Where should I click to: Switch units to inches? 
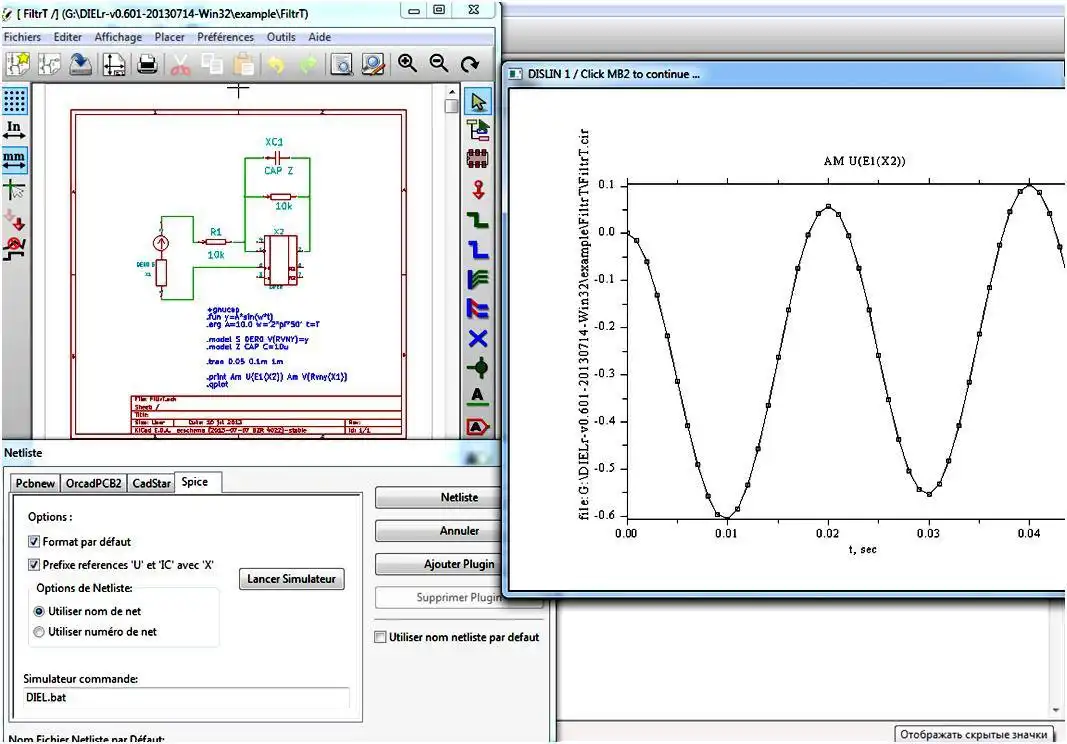(x=14, y=130)
